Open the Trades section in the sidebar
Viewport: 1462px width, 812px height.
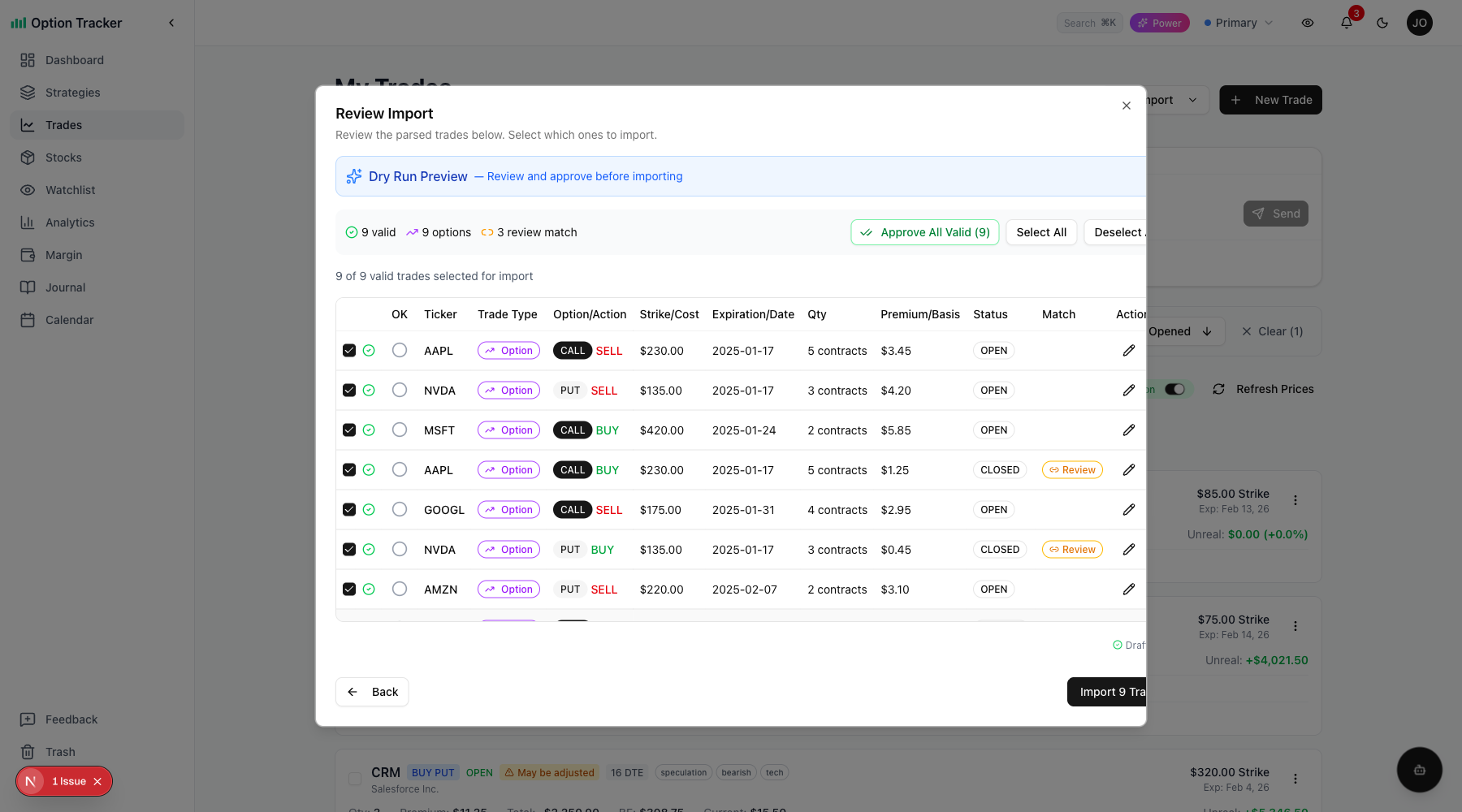pyautogui.click(x=63, y=124)
